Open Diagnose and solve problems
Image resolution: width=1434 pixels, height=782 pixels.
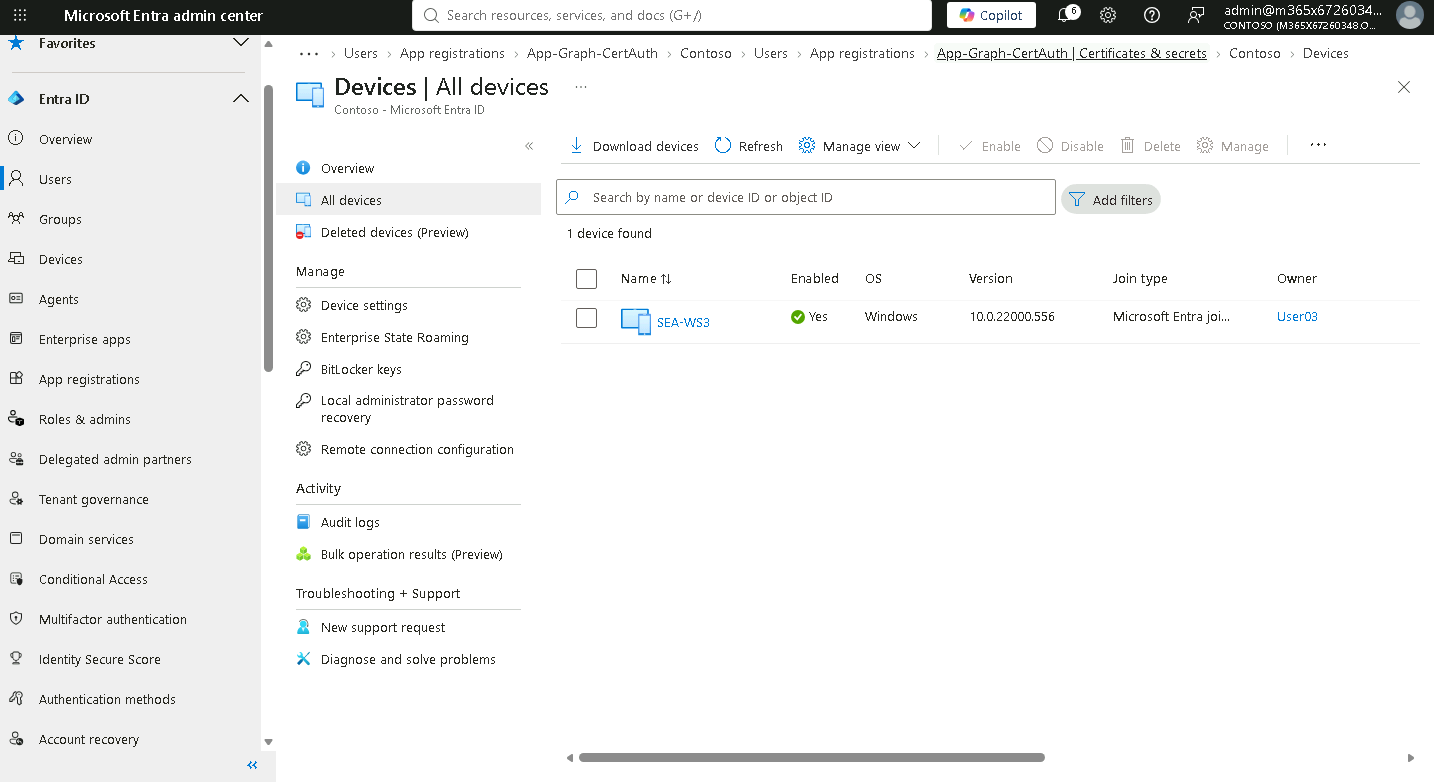coord(408,659)
